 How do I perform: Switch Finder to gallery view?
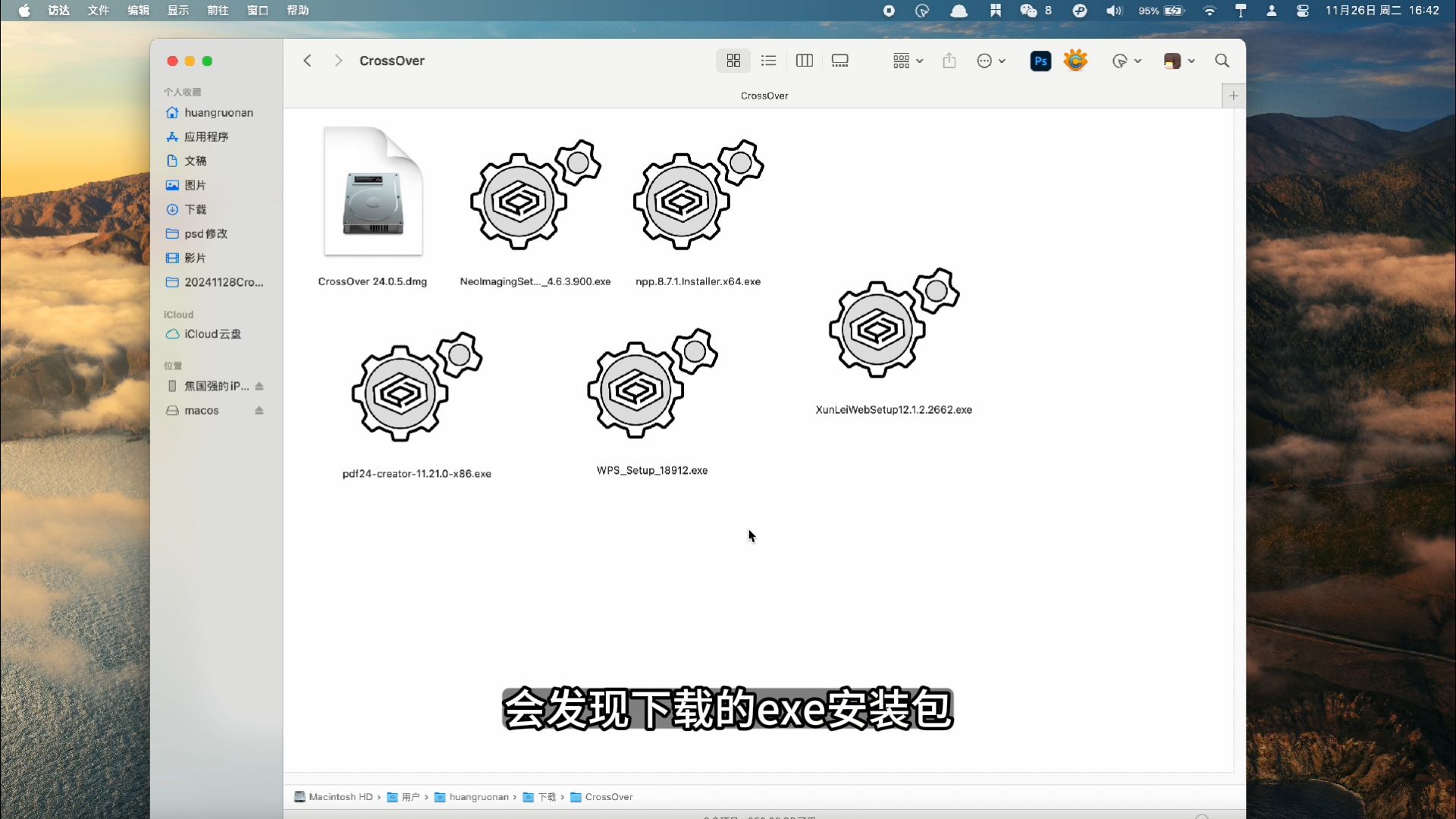point(840,61)
